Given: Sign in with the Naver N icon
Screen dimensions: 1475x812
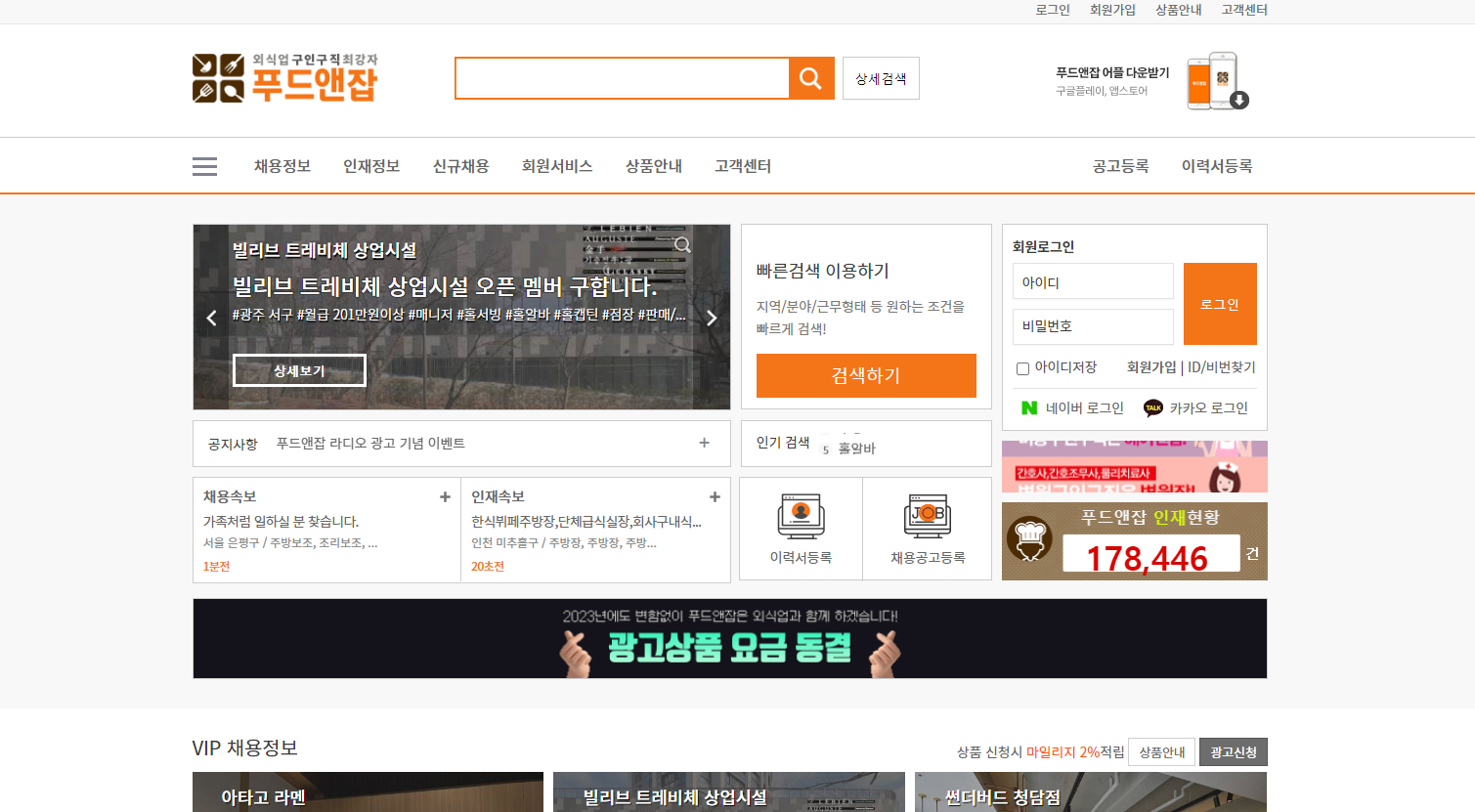Looking at the screenshot, I should pos(1027,407).
